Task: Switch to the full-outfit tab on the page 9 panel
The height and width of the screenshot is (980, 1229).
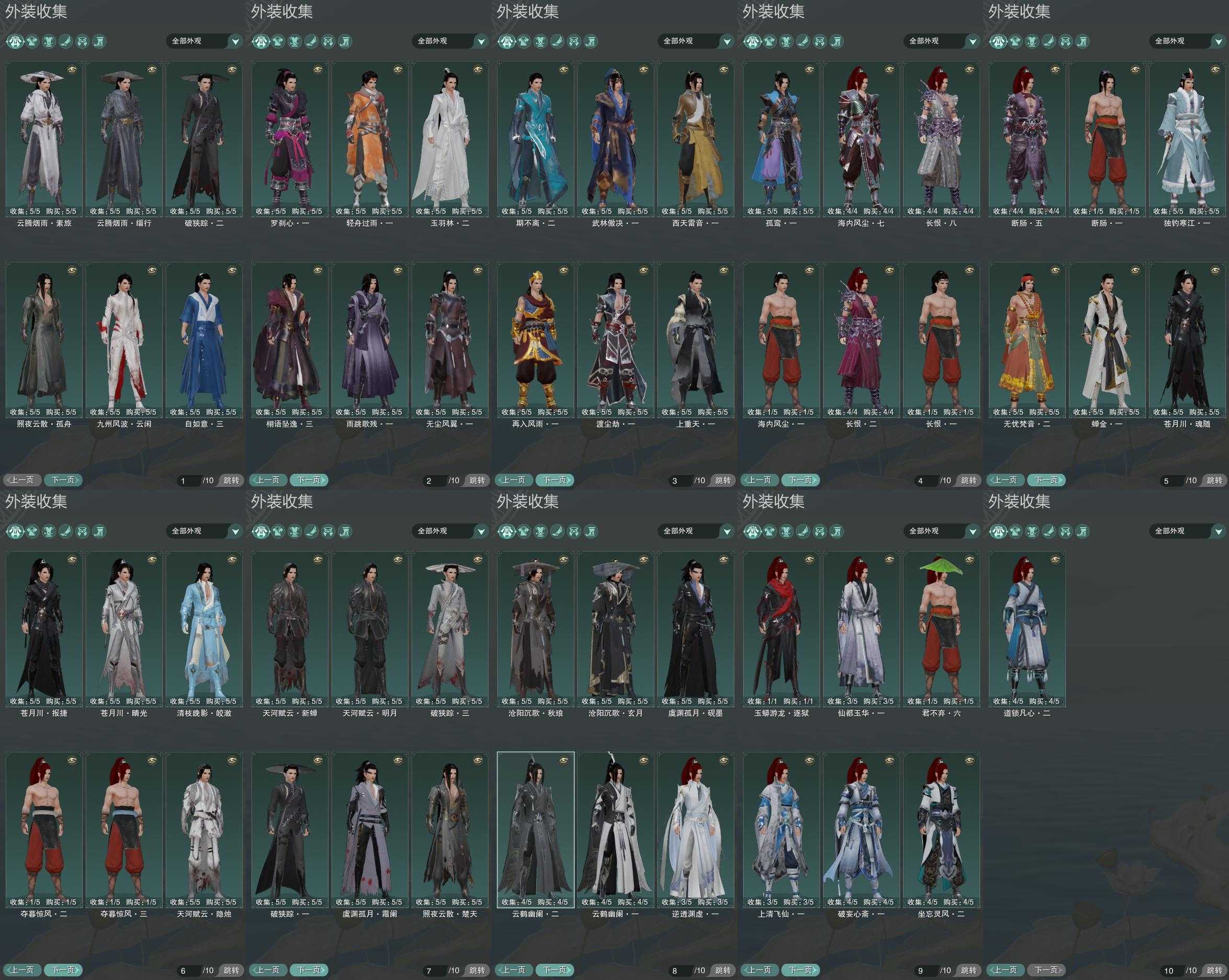Action: 752,531
